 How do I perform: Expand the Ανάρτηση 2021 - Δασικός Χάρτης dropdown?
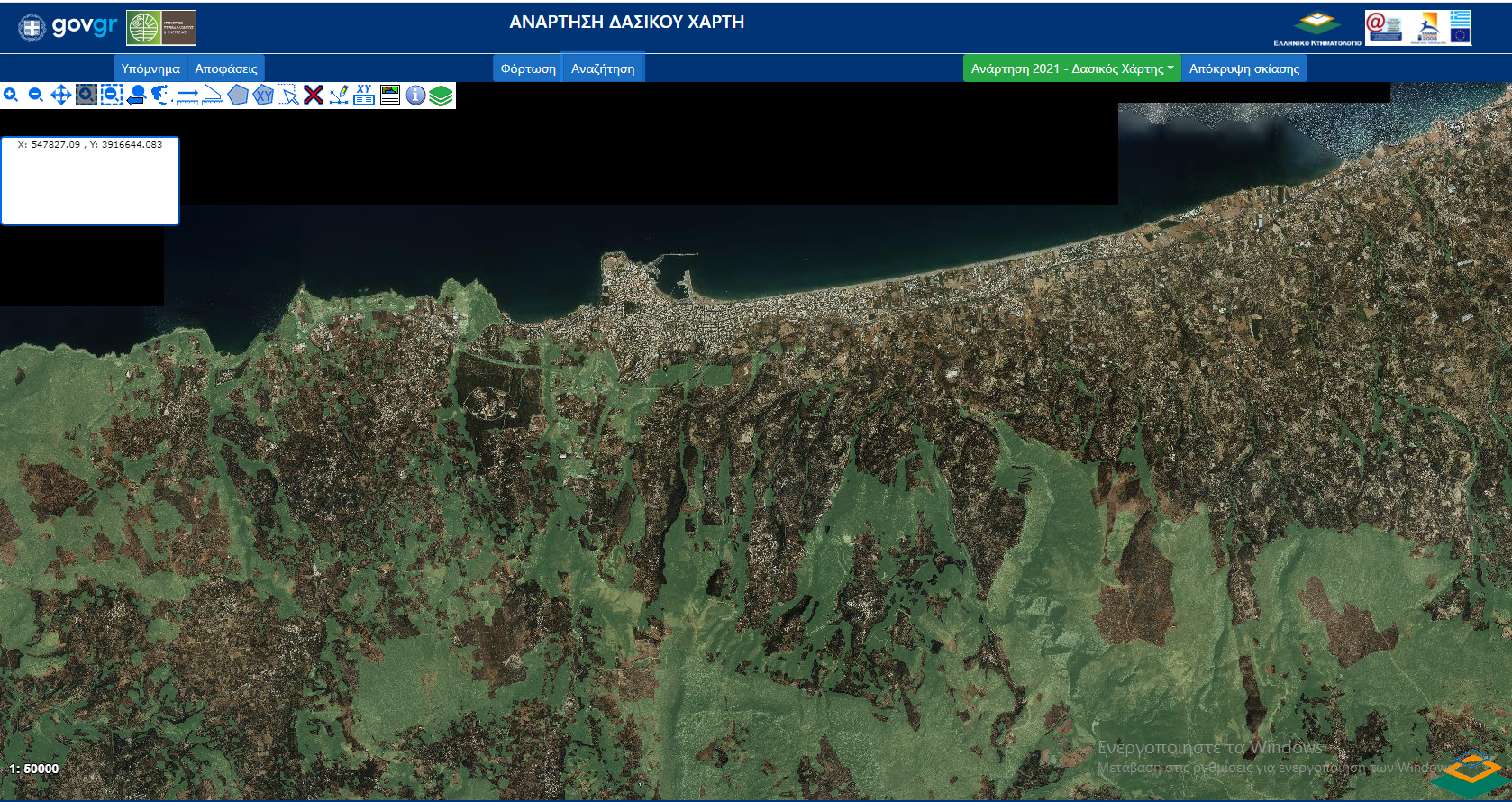(1071, 68)
